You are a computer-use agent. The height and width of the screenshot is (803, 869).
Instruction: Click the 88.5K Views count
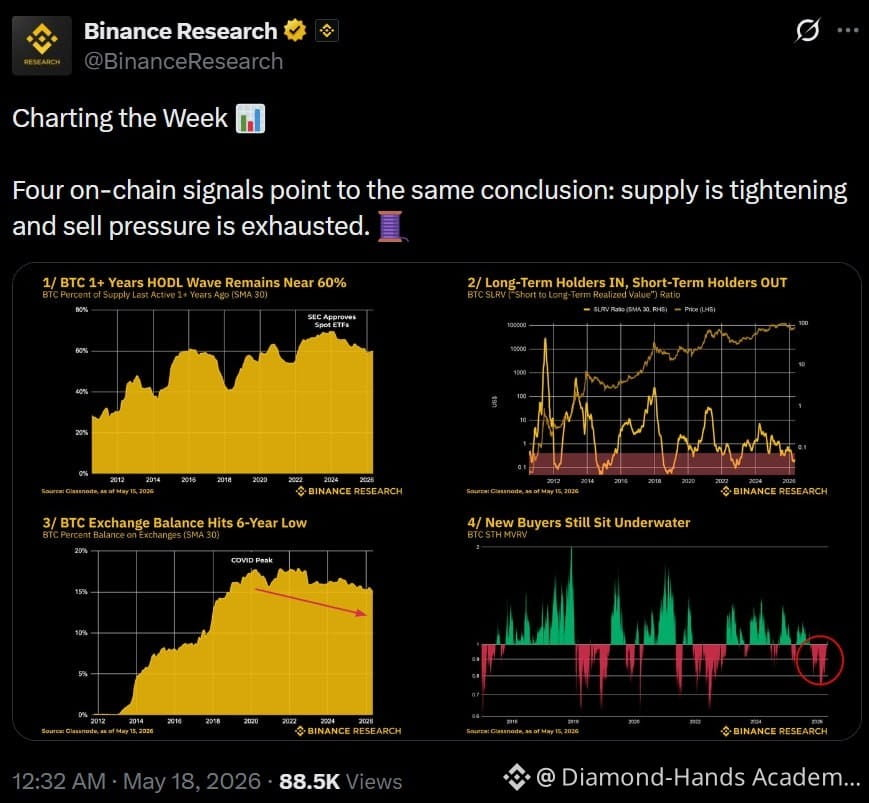(x=340, y=781)
